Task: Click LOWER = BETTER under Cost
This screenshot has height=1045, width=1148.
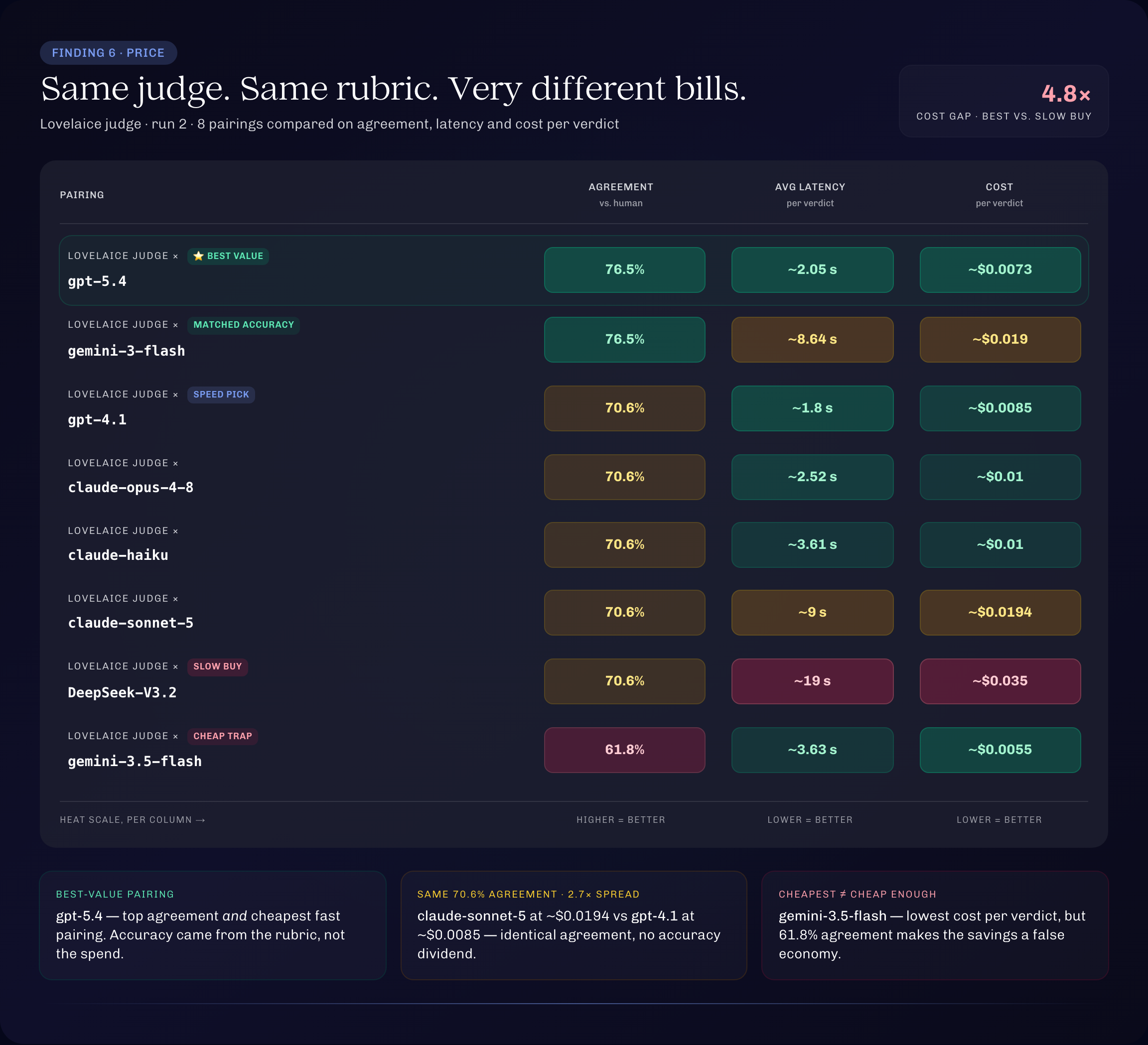Action: click(1000, 820)
